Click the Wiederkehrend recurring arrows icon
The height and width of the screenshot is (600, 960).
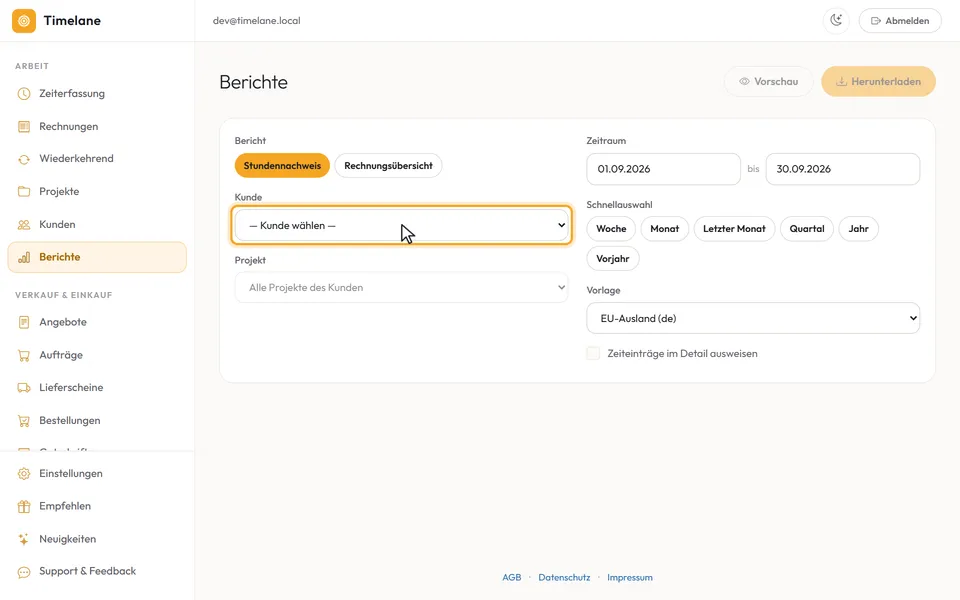[24, 159]
